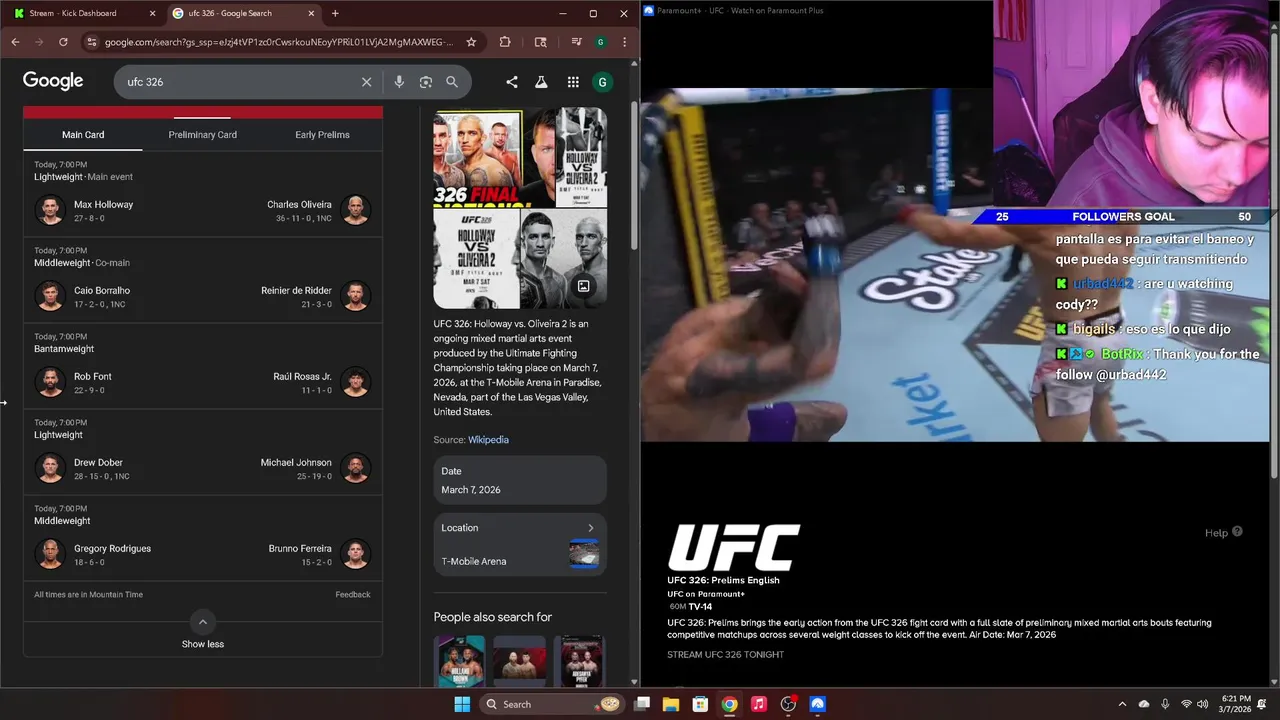Open the Google apps grid
The width and height of the screenshot is (1280, 720).
pyautogui.click(x=573, y=82)
